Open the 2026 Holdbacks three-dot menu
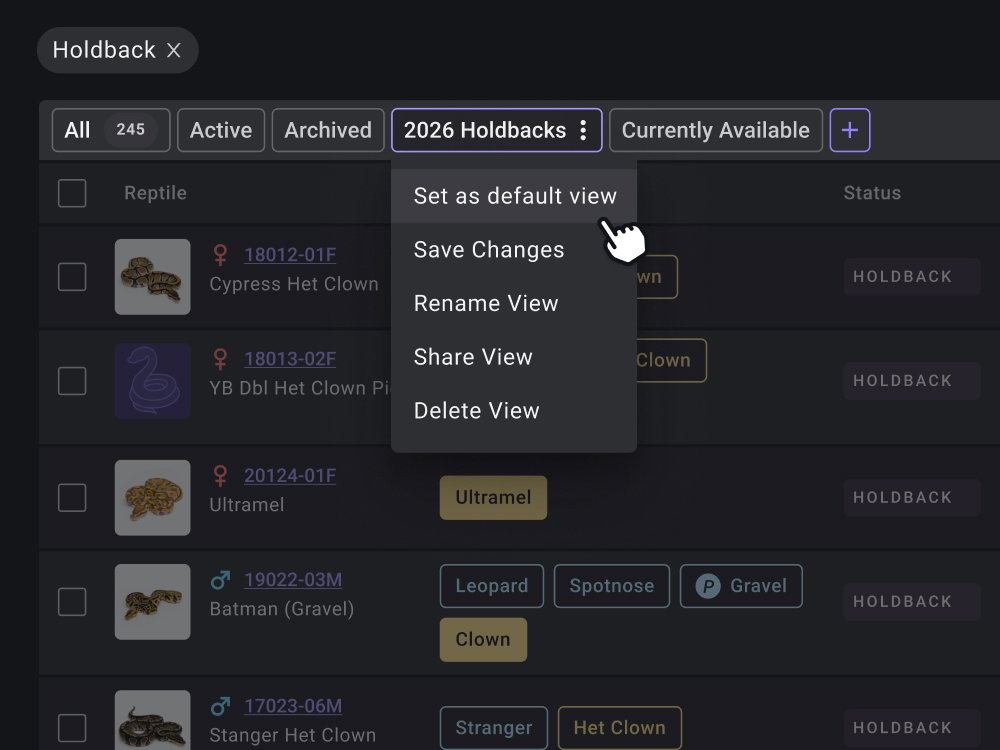1000x750 pixels. [x=583, y=130]
